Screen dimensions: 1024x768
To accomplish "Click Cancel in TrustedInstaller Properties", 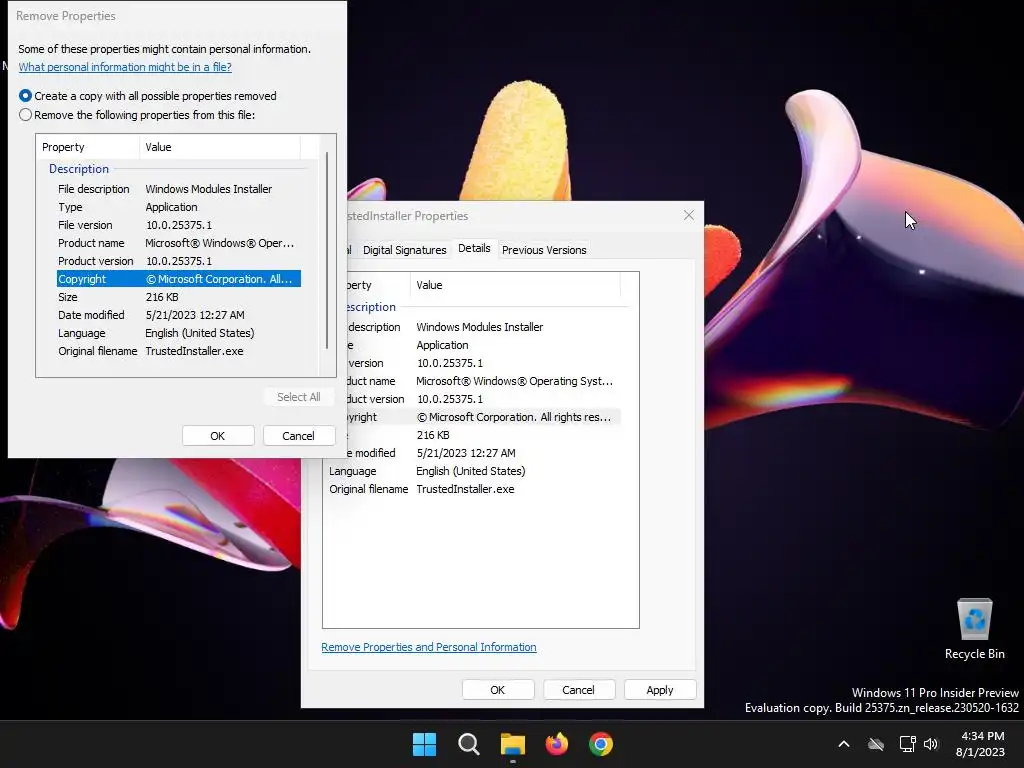I will [x=579, y=690].
